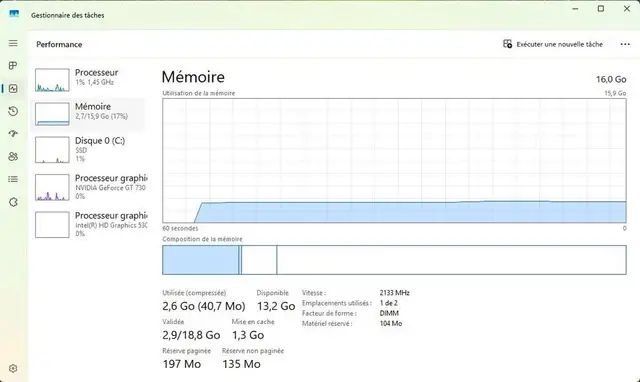This screenshot has width=640, height=382.
Task: Click the memory usage graph
Action: pos(394,160)
